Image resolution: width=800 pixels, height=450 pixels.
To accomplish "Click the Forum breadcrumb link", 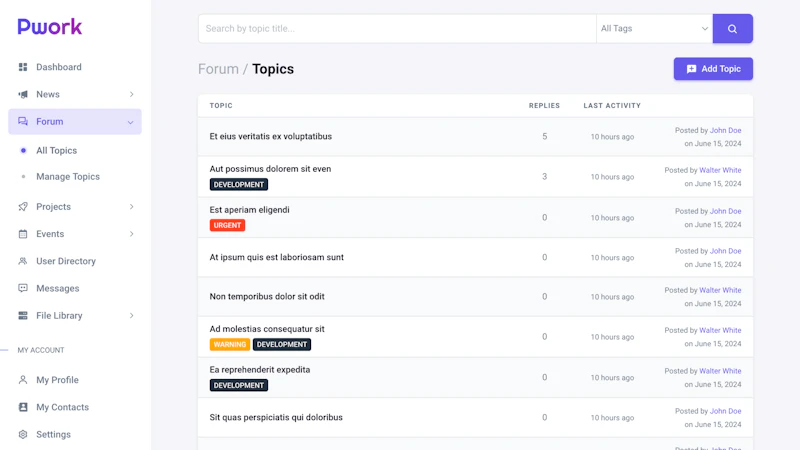I will coord(218,69).
